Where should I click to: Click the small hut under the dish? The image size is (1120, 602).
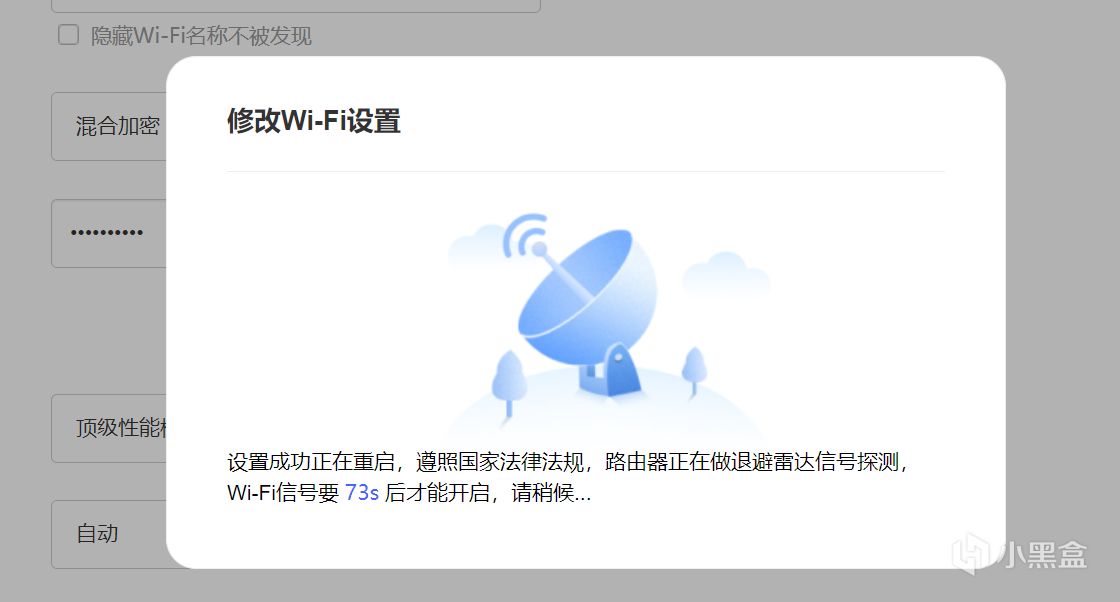(x=611, y=369)
